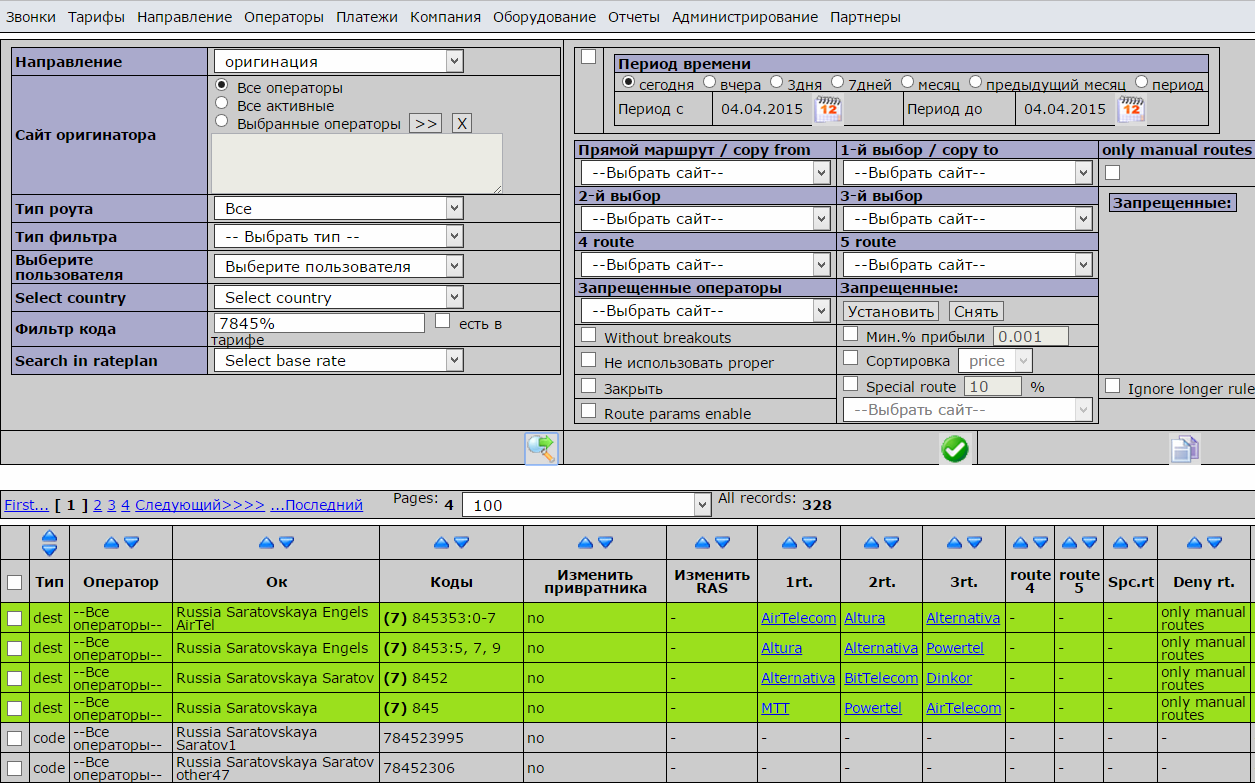
Task: Select the 'Все активные' radio button
Action: (x=222, y=104)
